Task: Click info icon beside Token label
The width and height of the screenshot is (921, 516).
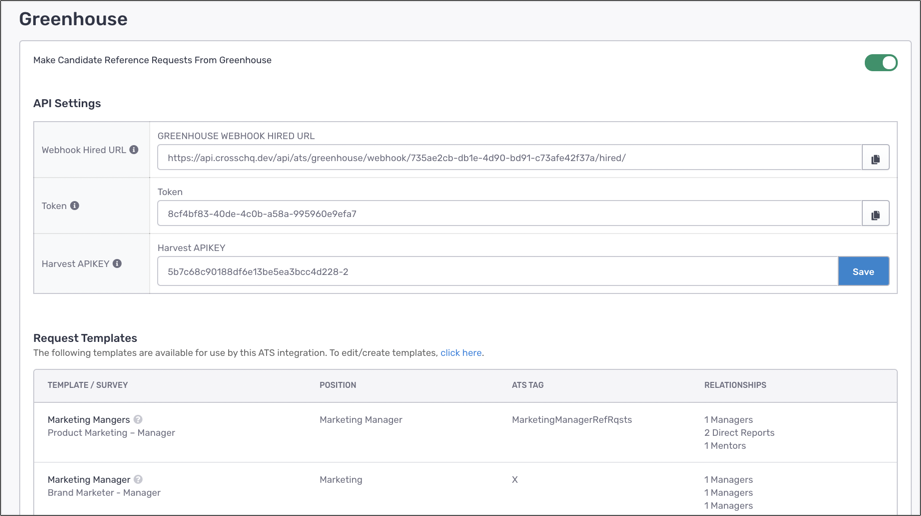Action: pyautogui.click(x=75, y=206)
